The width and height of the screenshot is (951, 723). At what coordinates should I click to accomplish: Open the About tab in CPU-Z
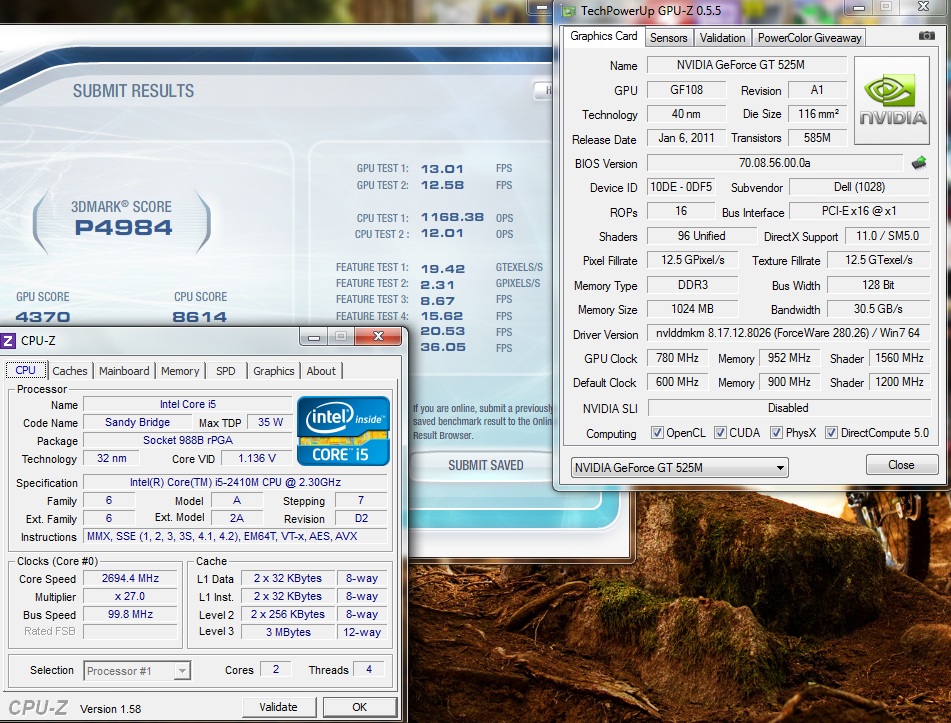tap(321, 371)
